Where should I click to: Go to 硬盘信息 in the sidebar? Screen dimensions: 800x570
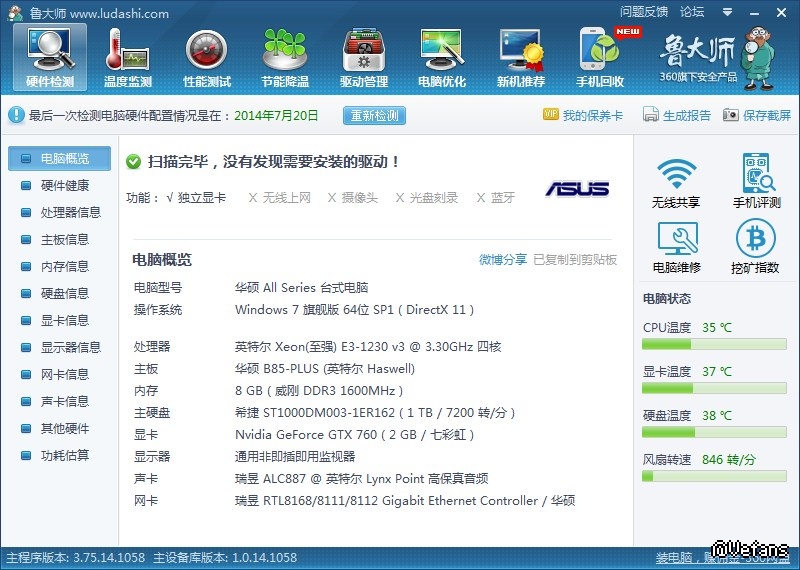(x=64, y=293)
